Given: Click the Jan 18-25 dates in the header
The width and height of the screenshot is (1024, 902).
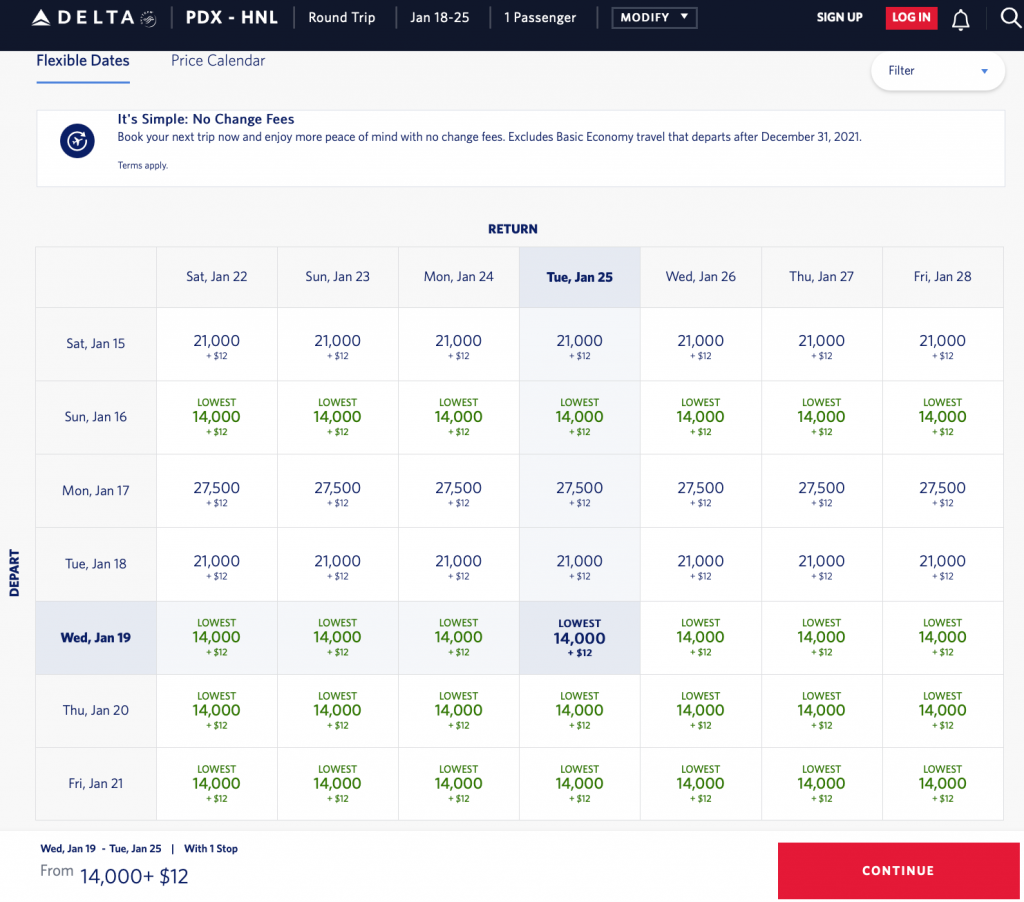Looking at the screenshot, I should 438,18.
